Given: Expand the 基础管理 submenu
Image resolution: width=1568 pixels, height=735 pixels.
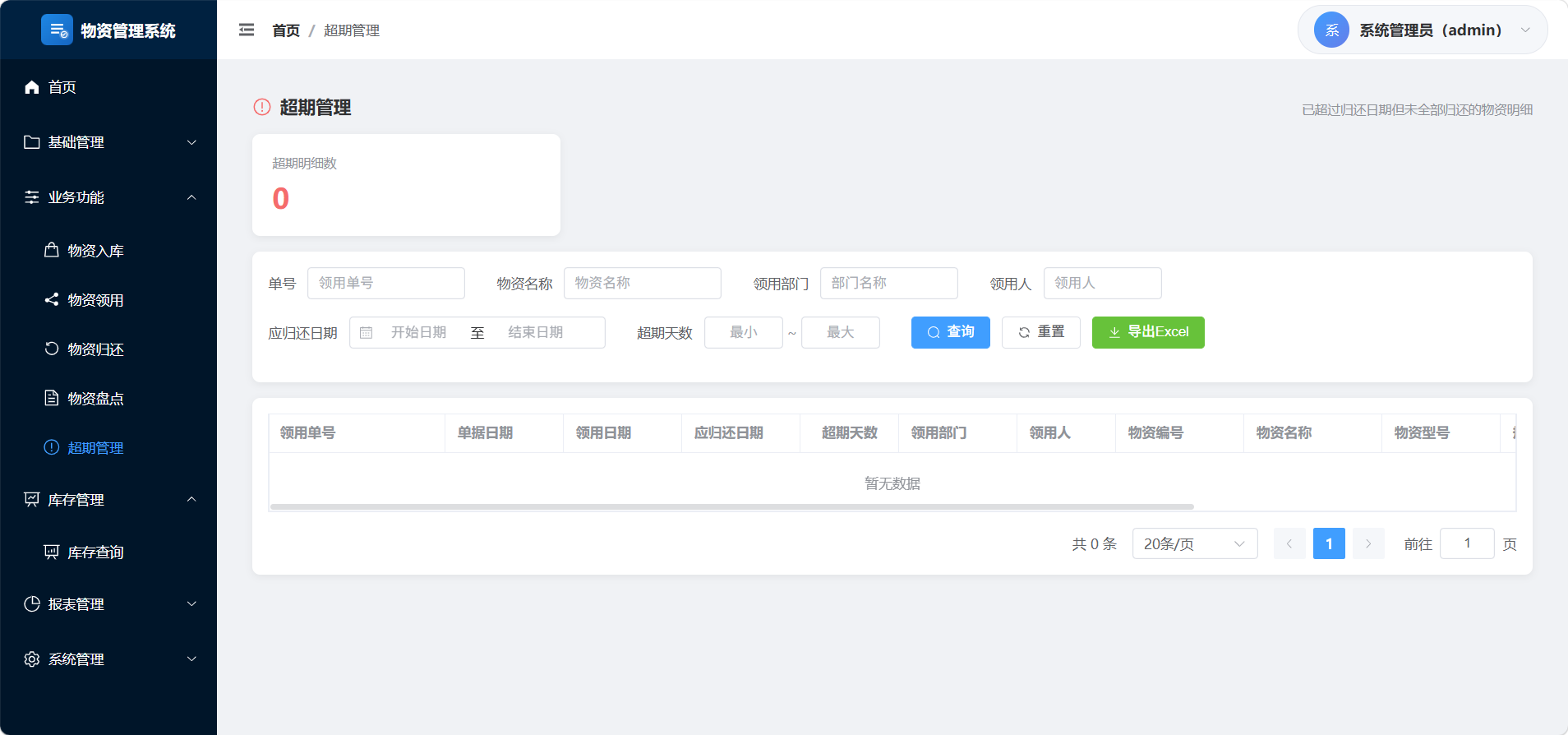Looking at the screenshot, I should (108, 142).
